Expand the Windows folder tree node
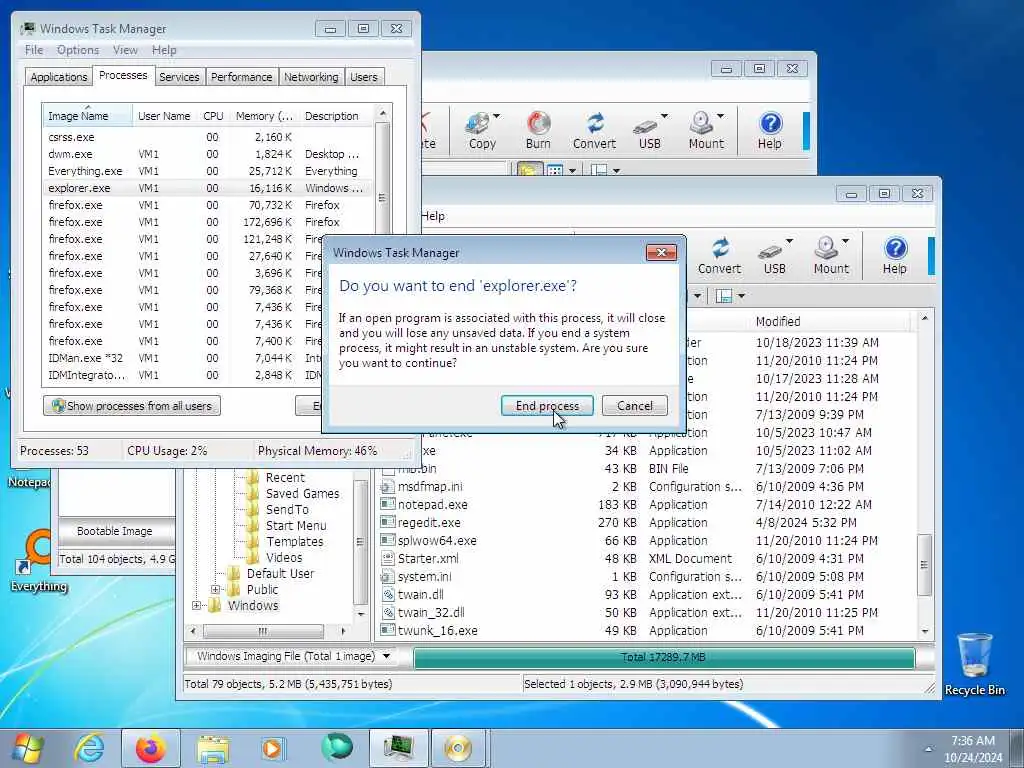 pyautogui.click(x=196, y=605)
